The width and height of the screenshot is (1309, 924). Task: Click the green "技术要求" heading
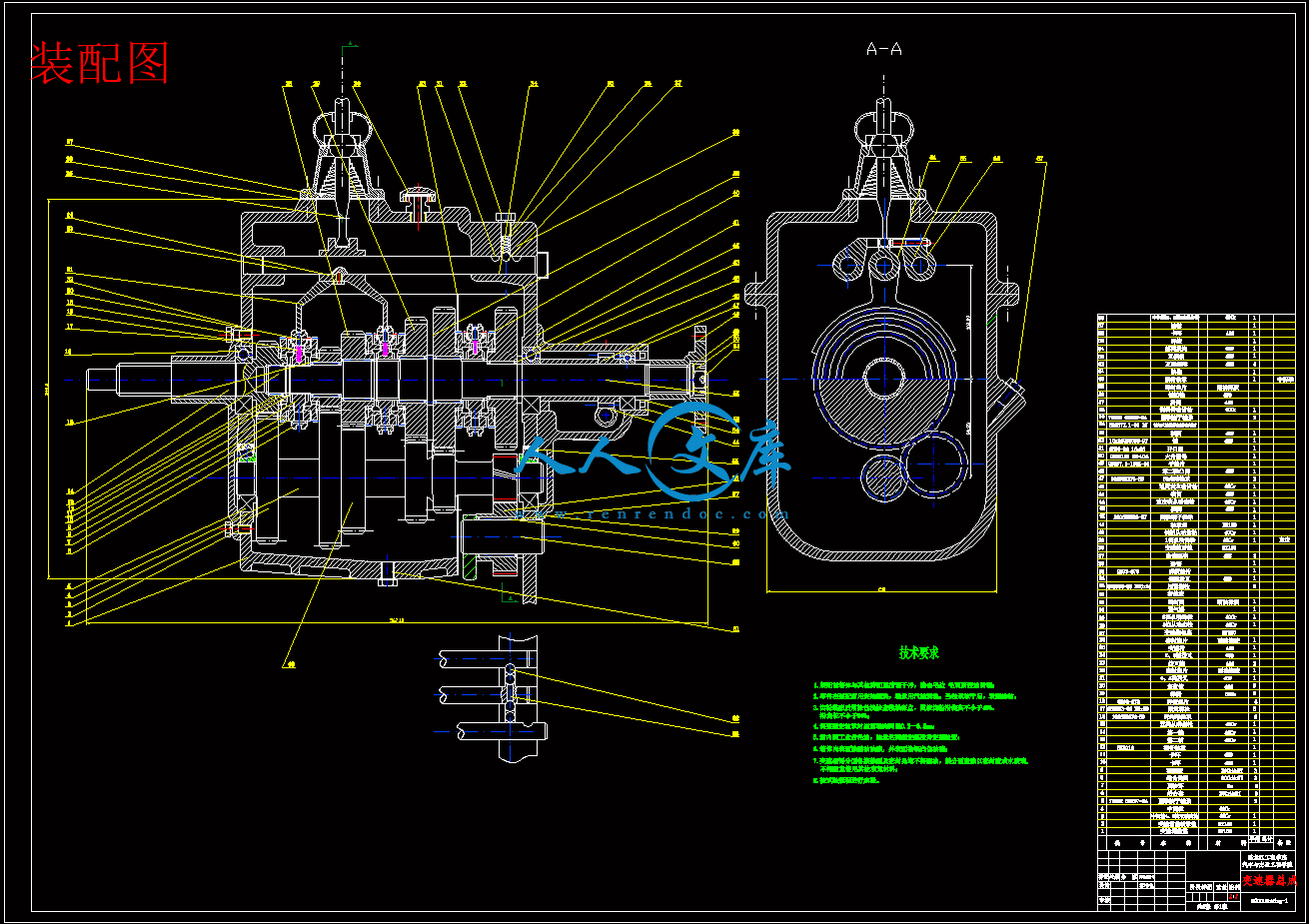[919, 652]
